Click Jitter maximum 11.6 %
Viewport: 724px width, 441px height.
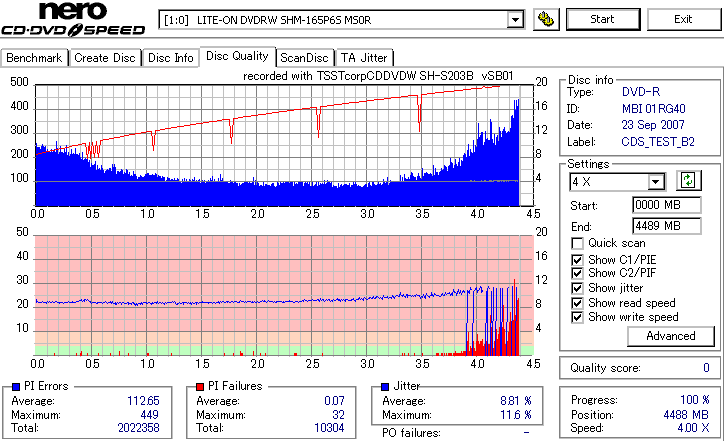pos(516,415)
